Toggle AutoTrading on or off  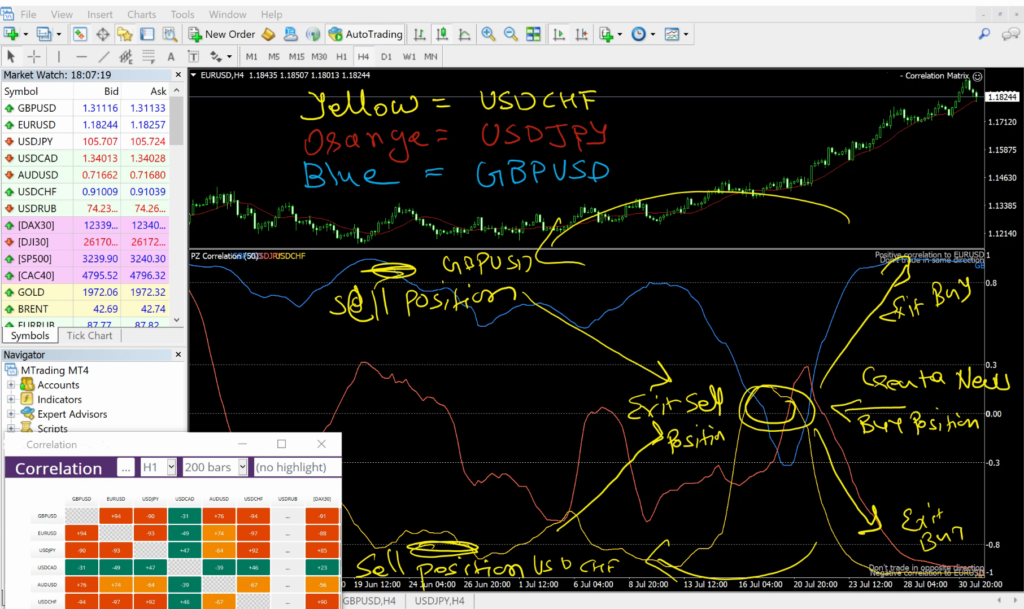click(366, 33)
